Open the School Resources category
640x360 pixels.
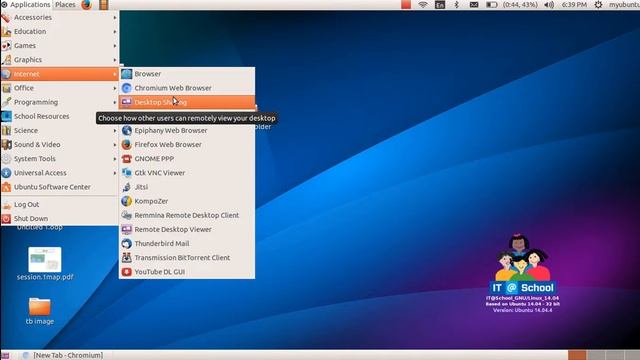click(60, 116)
